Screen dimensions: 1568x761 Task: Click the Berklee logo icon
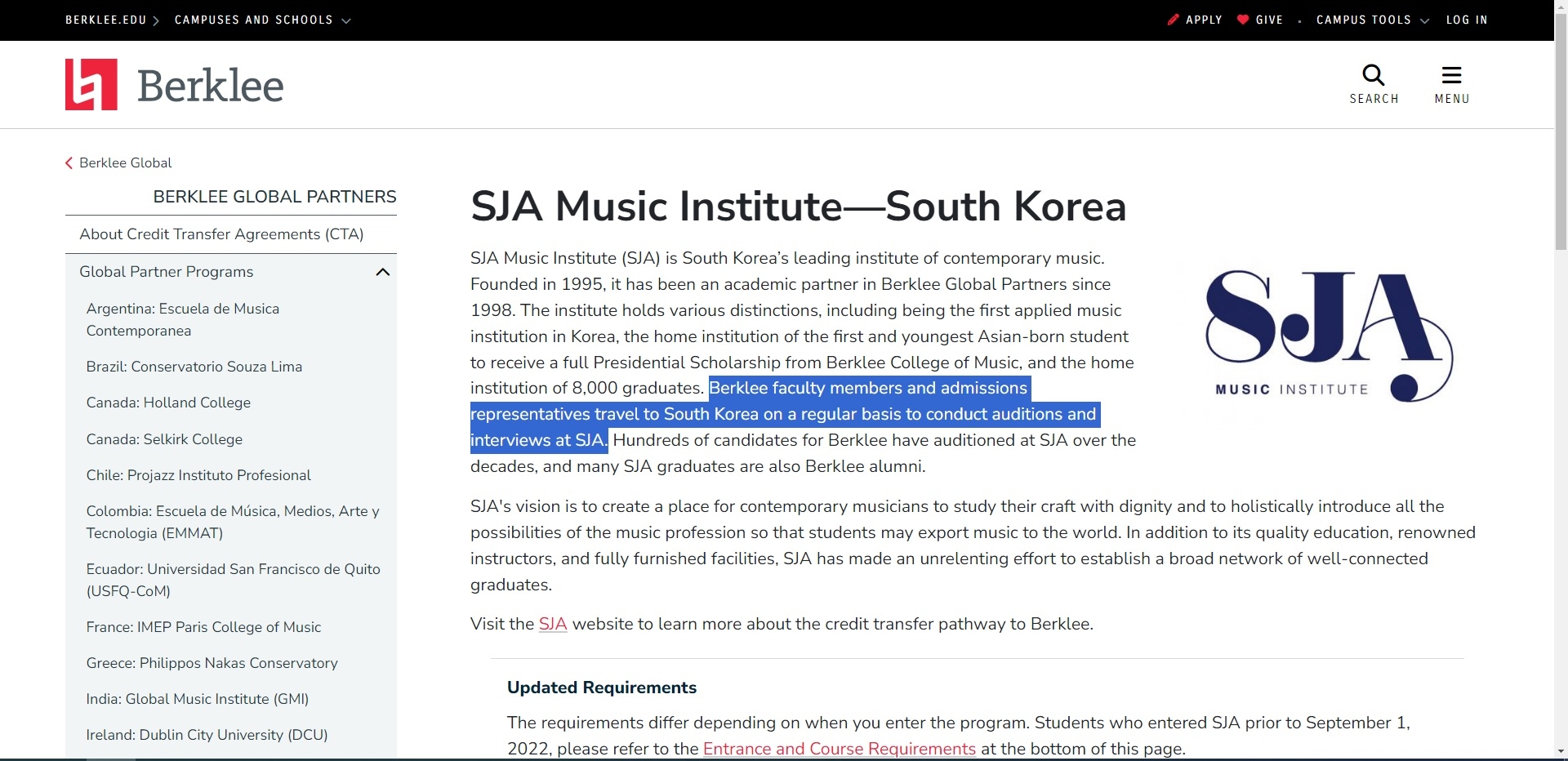(91, 84)
